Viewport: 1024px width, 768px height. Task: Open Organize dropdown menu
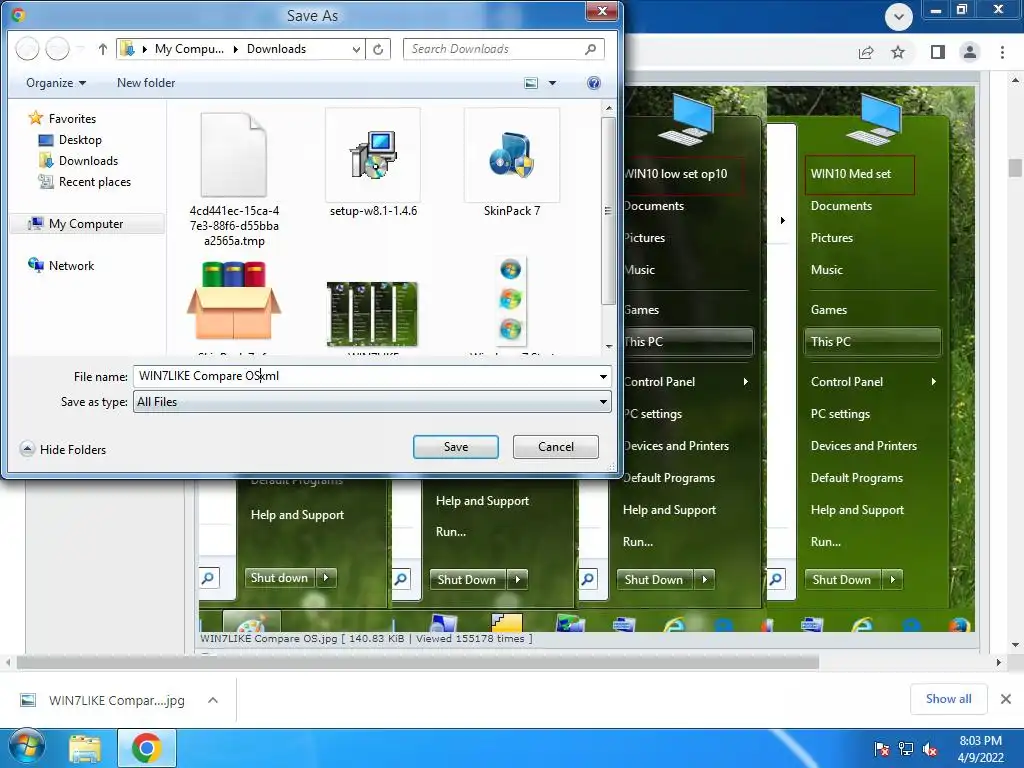(x=56, y=83)
